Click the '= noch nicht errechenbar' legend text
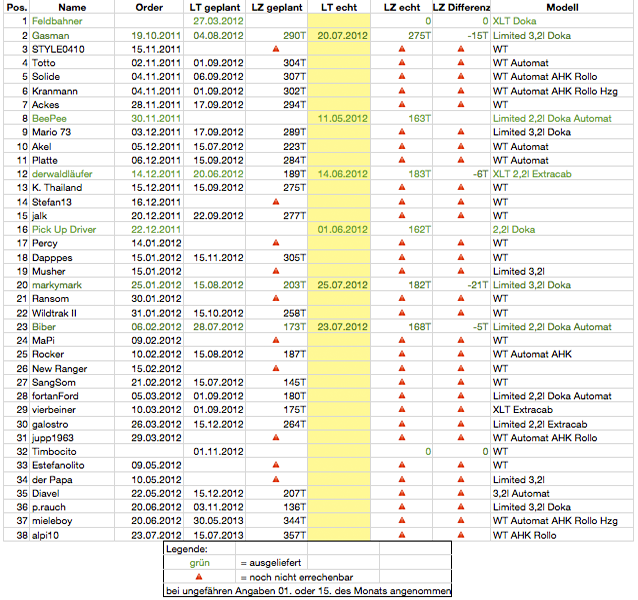638x600 pixels. 297,577
